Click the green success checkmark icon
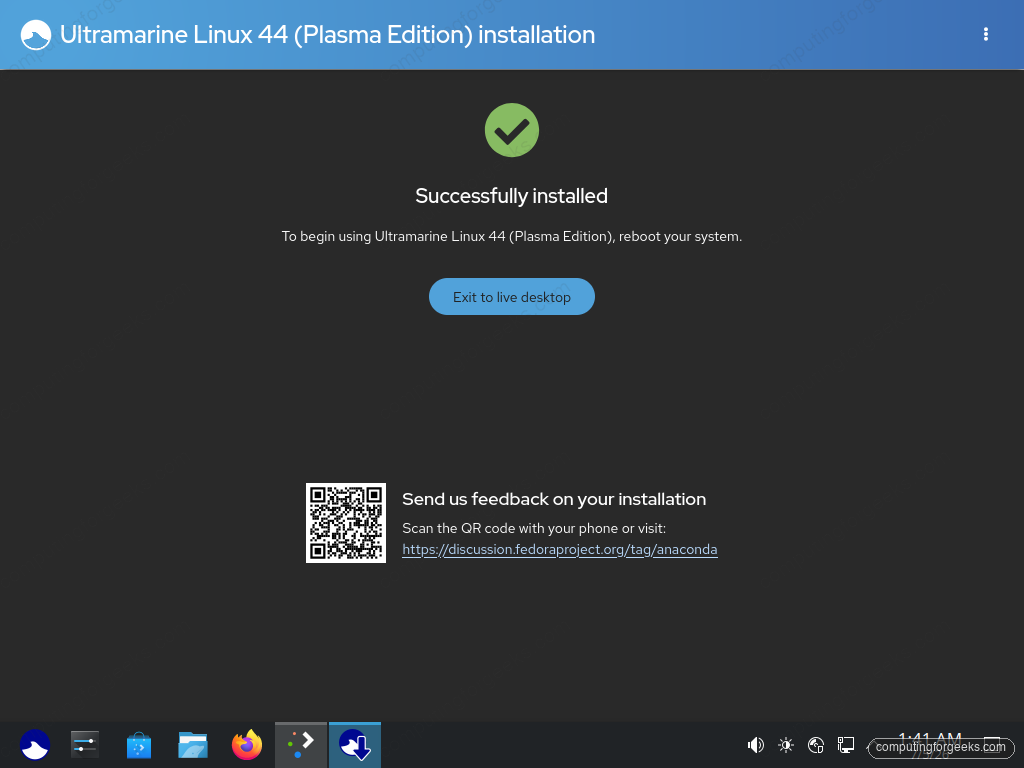This screenshot has width=1024, height=768. coord(511,130)
